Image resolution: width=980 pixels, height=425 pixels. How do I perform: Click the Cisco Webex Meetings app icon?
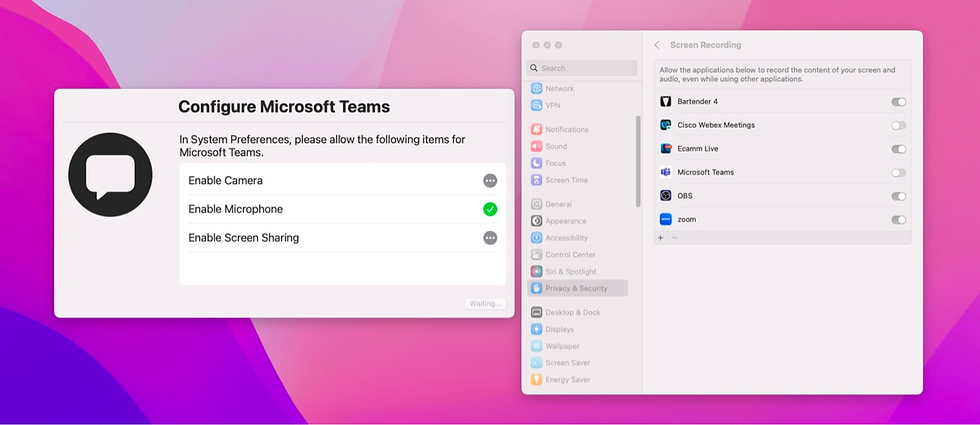pos(666,125)
